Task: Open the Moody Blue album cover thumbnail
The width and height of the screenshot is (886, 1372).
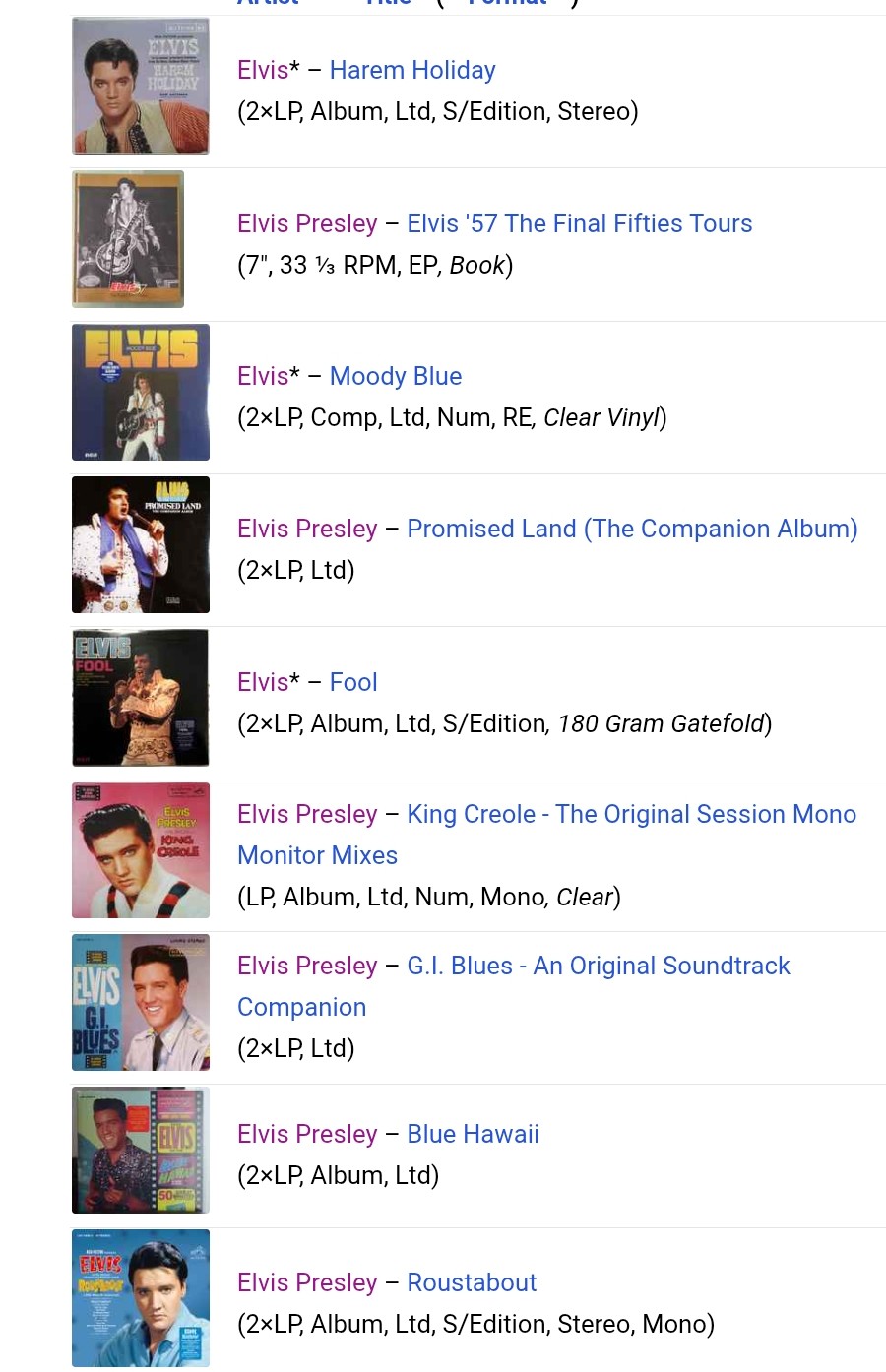Action: [x=140, y=392]
